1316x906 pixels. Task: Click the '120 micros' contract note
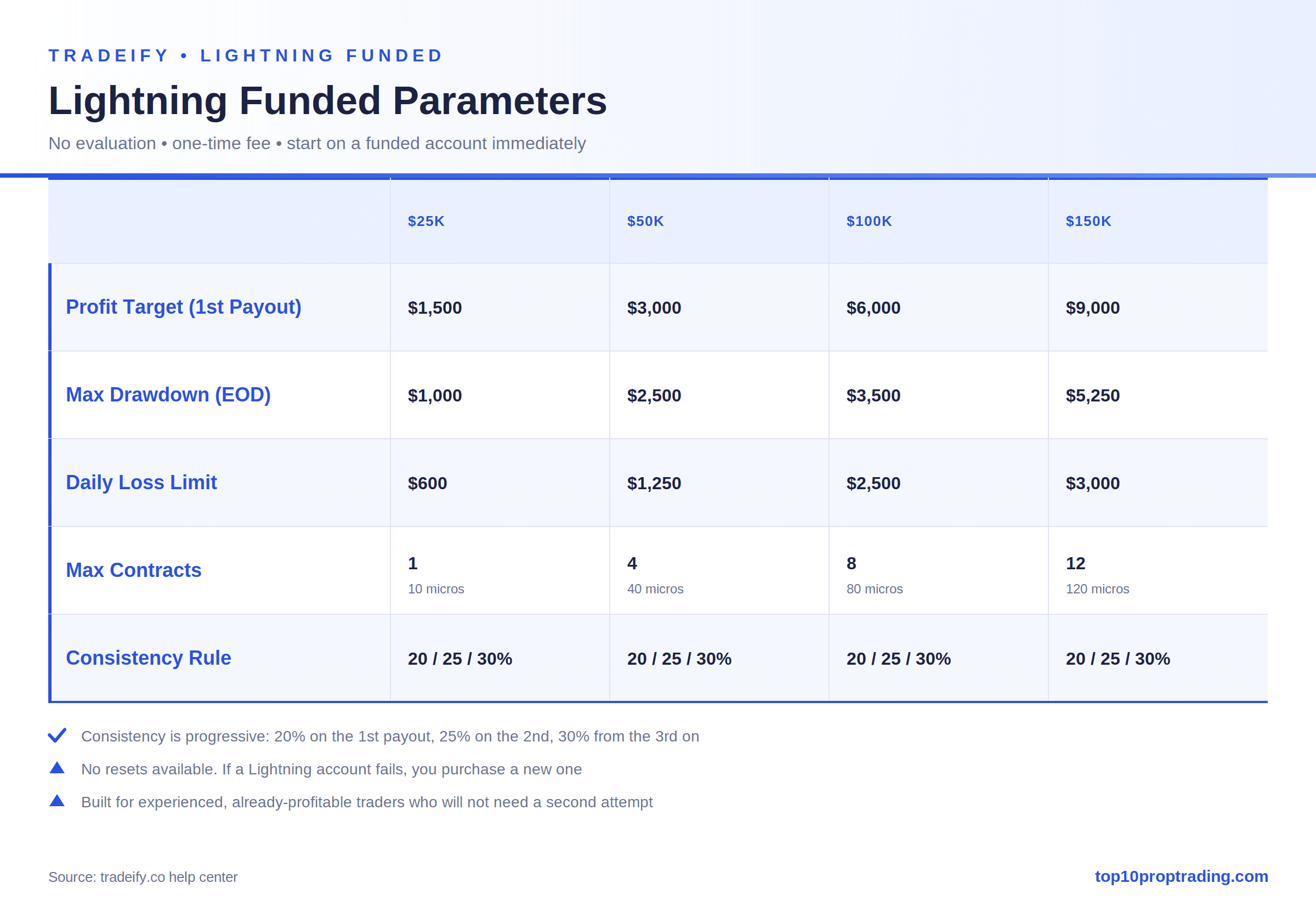point(1098,589)
